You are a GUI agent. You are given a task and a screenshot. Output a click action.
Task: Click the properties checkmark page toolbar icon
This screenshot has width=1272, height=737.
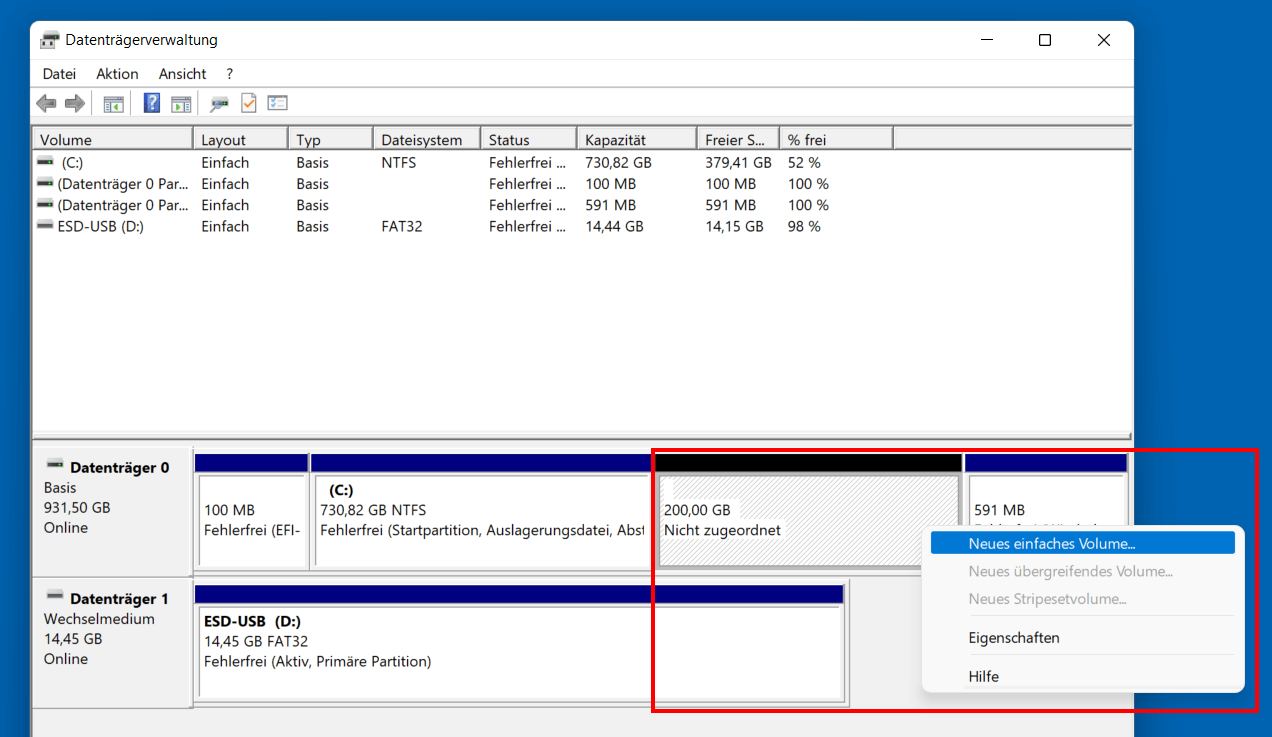point(249,103)
